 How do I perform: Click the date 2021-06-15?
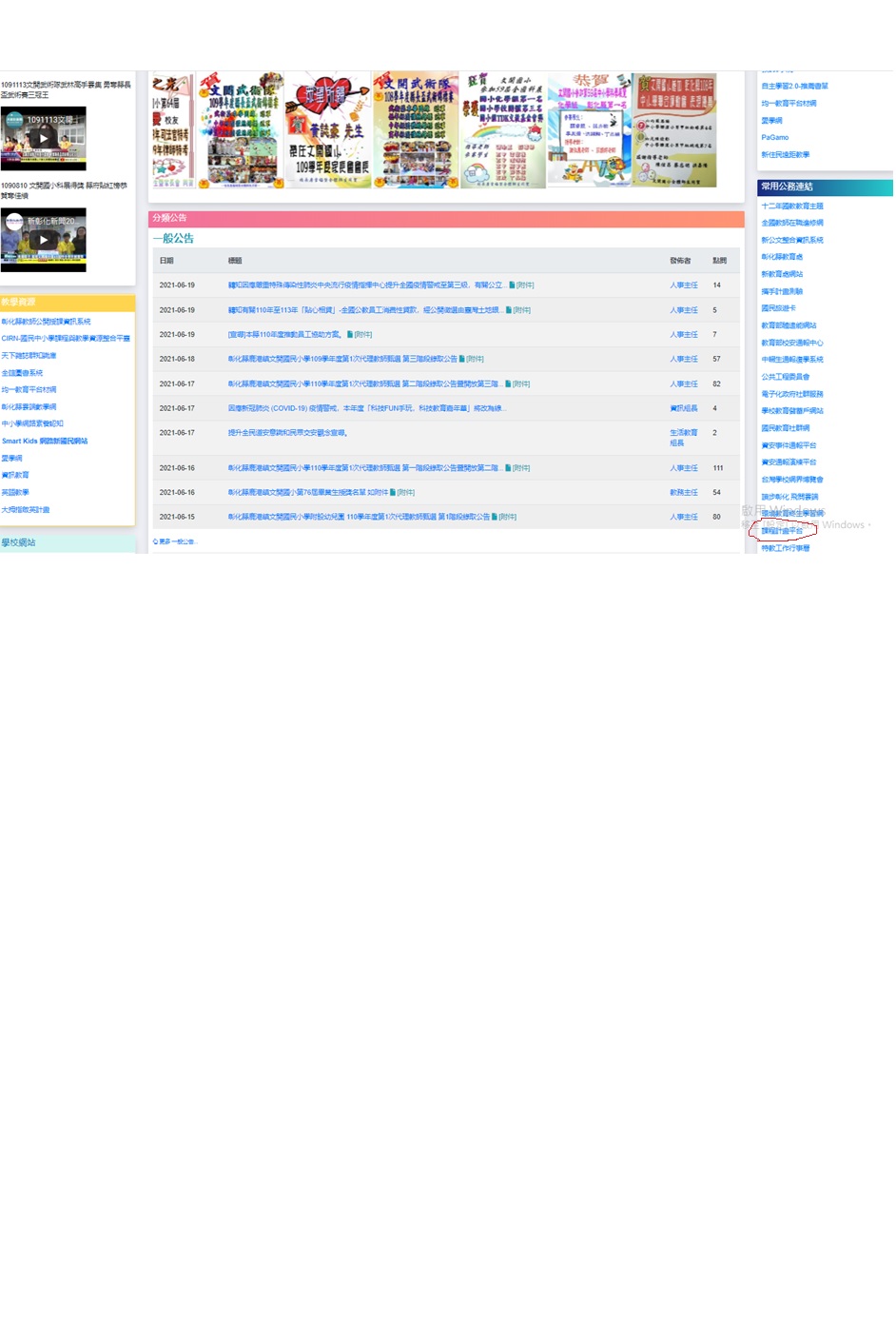[x=177, y=518]
